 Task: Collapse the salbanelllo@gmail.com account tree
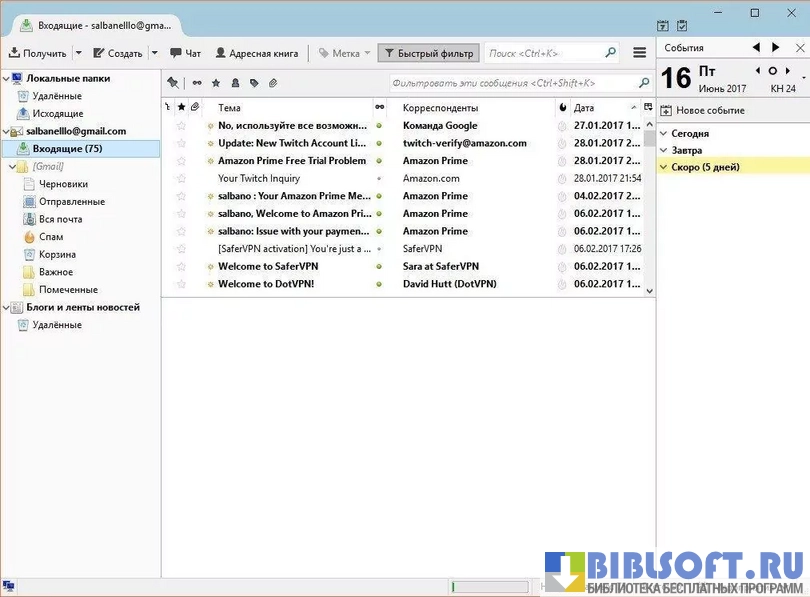pyautogui.click(x=7, y=131)
